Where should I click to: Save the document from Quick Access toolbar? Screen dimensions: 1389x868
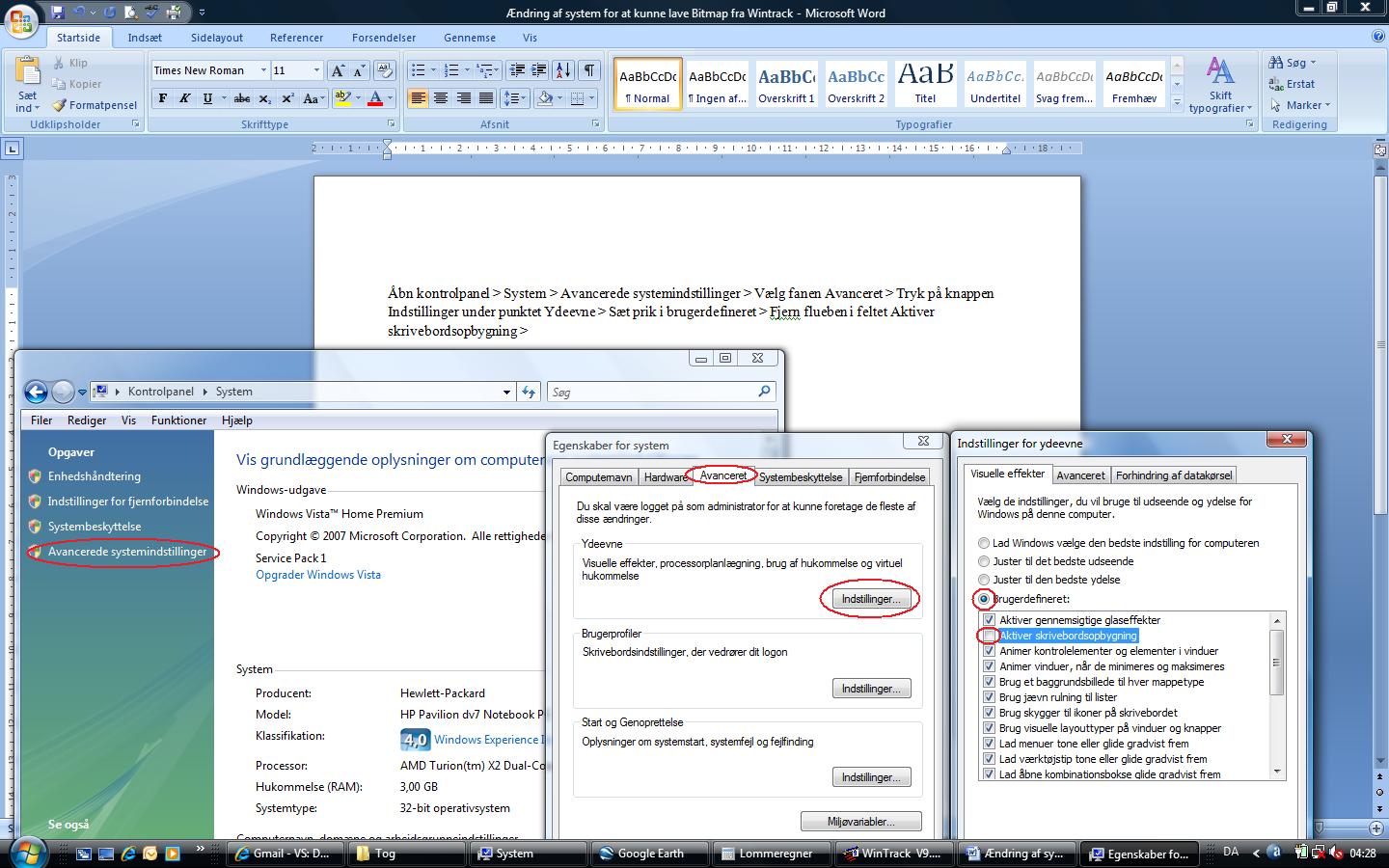point(58,13)
